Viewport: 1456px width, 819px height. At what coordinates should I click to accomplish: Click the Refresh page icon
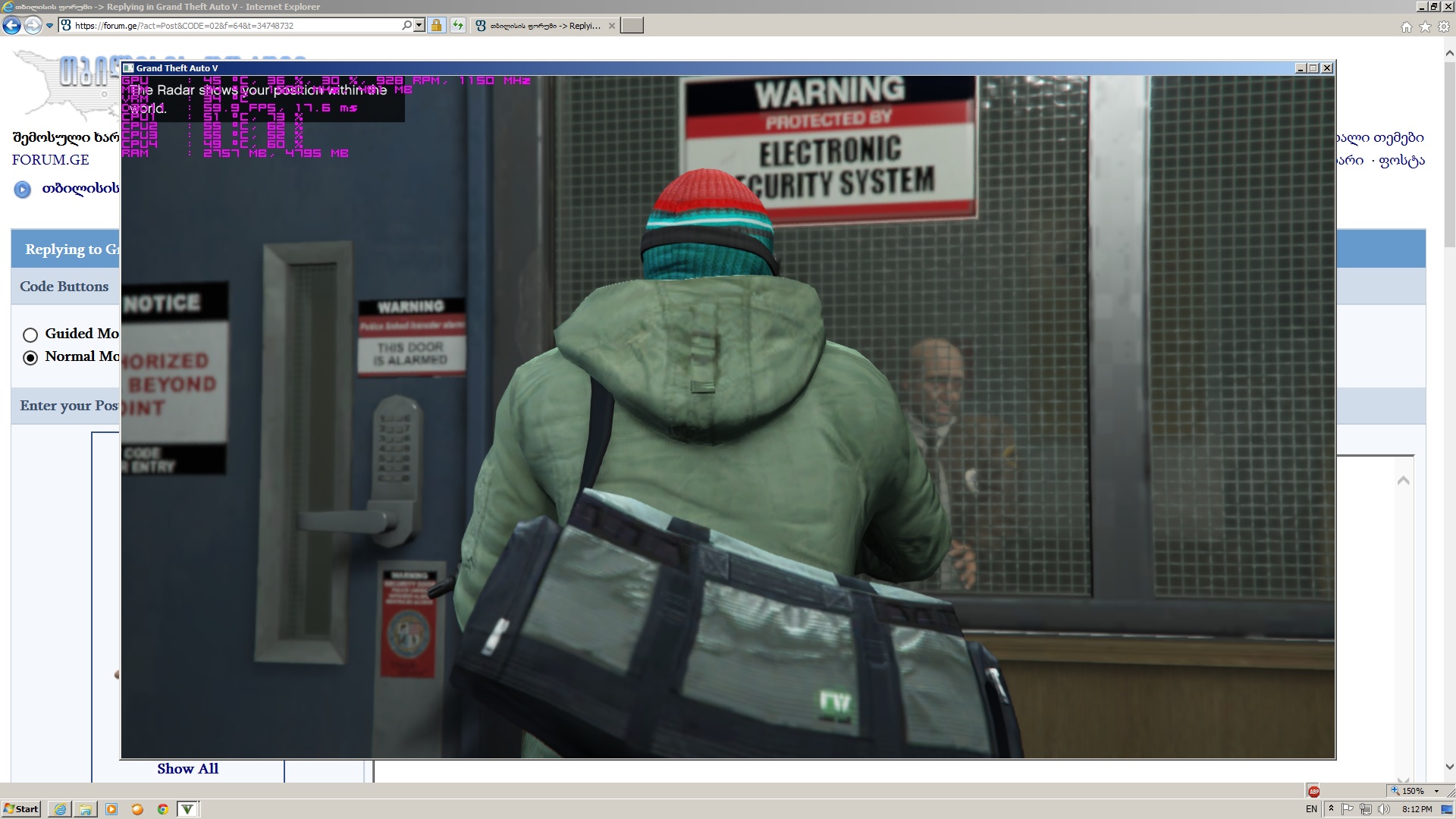458,26
